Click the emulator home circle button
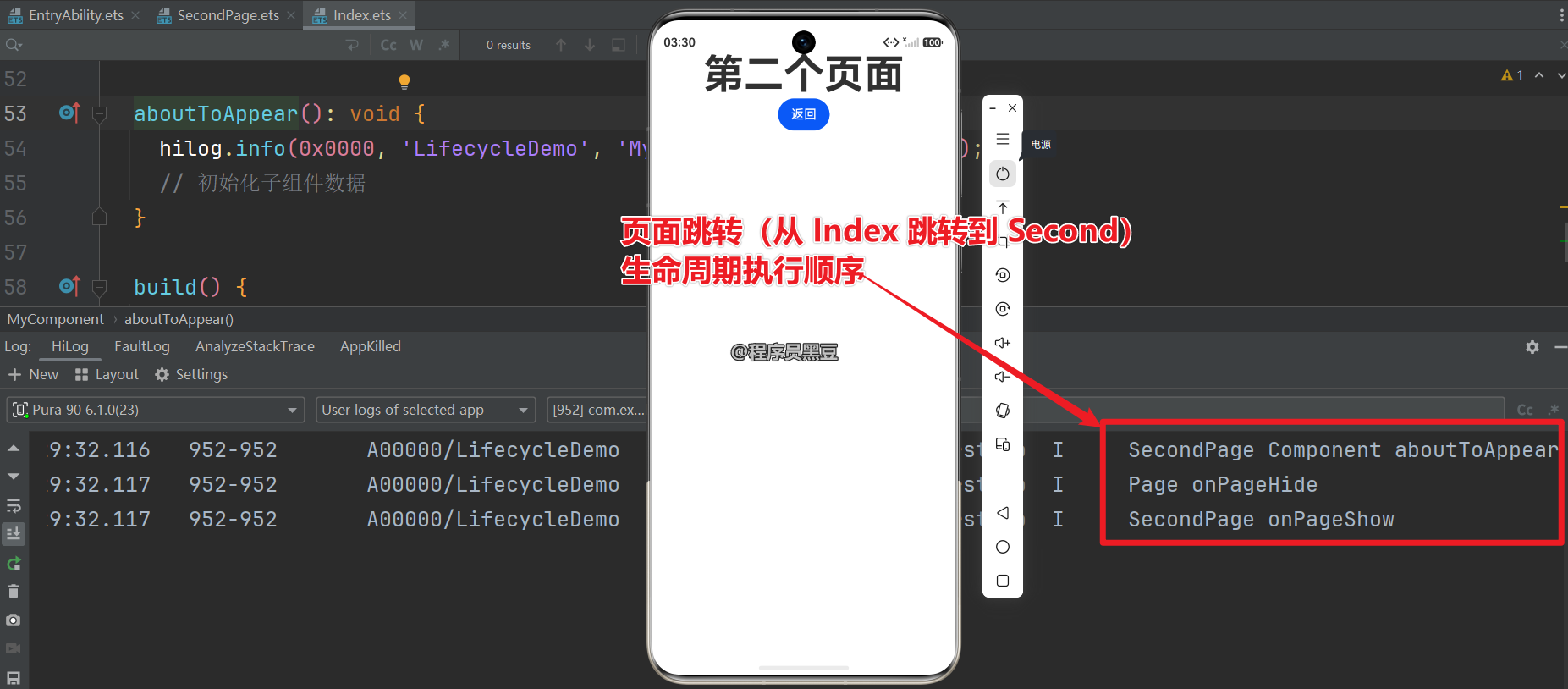 point(1003,547)
